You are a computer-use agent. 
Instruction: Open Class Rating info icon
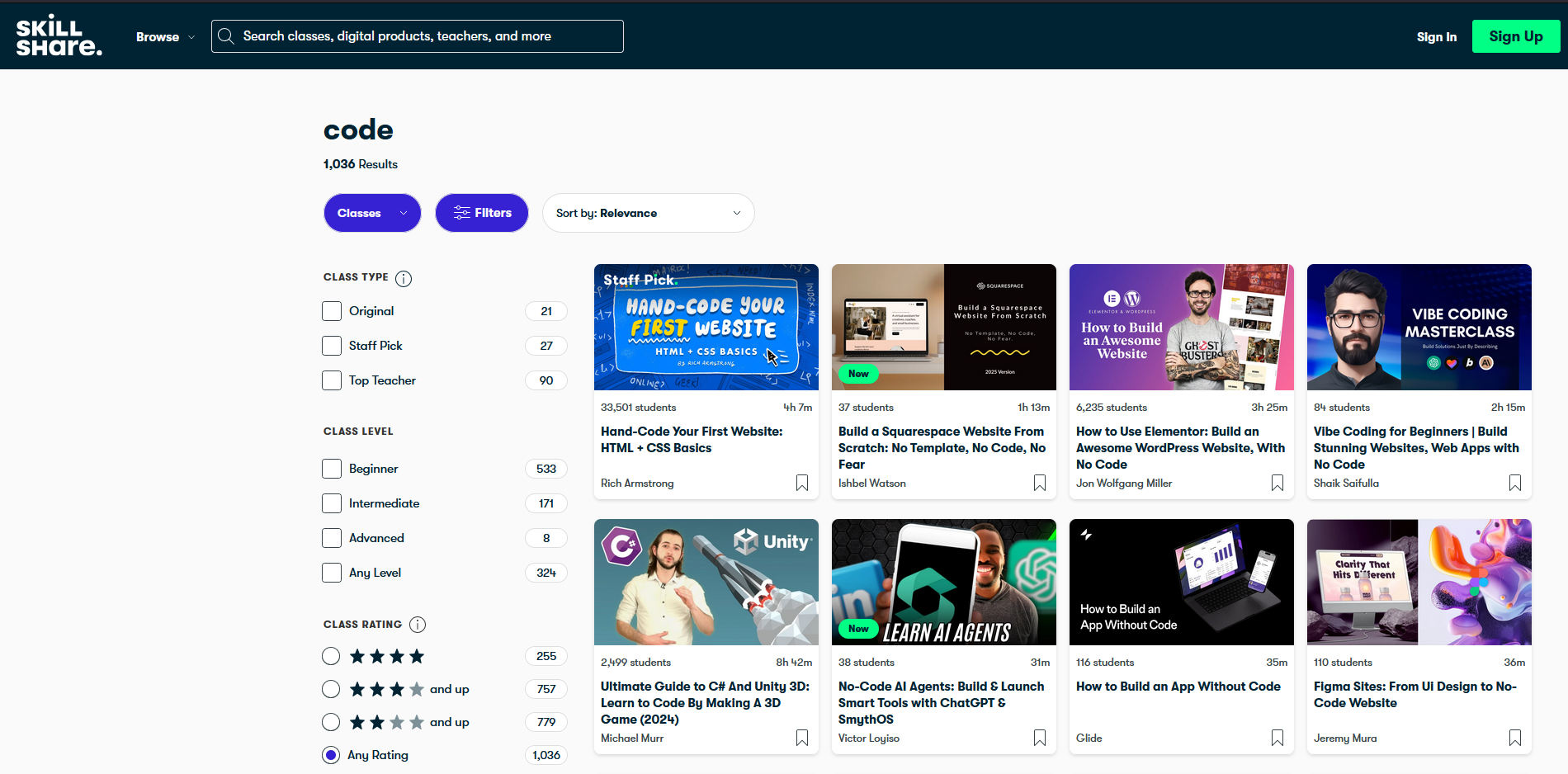click(418, 625)
